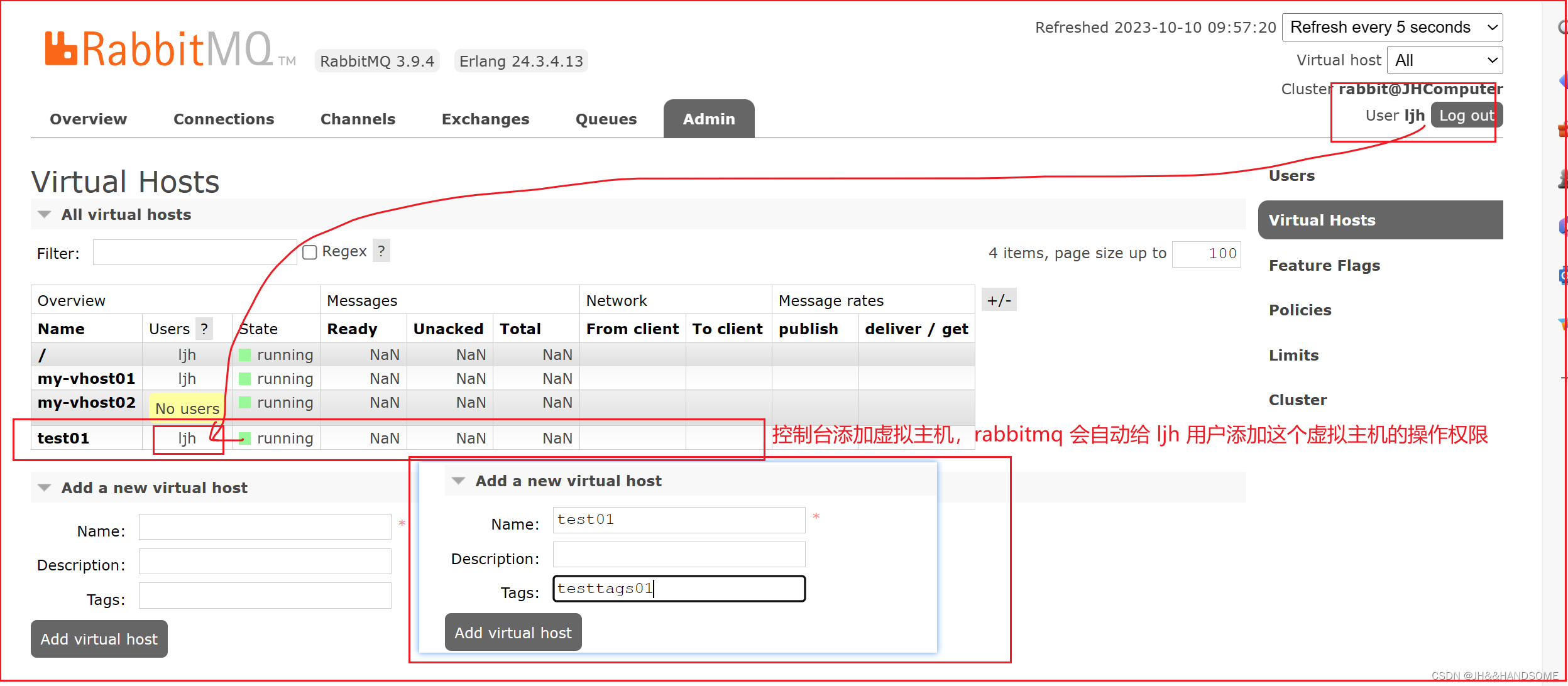
Task: Click the RabbitMQ 3.9.4 version badge
Action: (377, 61)
